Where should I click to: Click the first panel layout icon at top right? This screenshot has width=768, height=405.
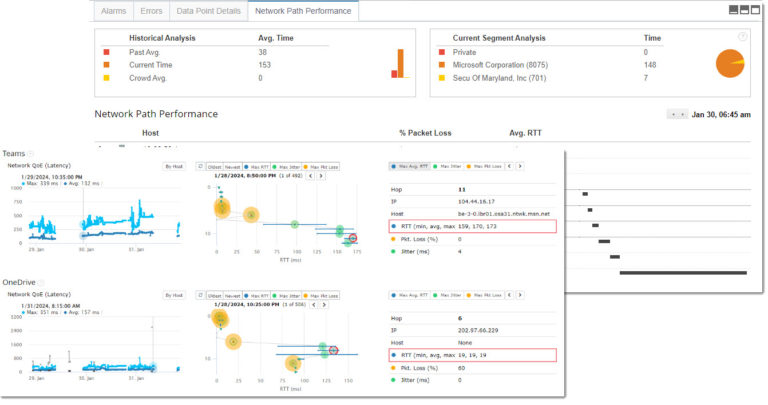733,10
